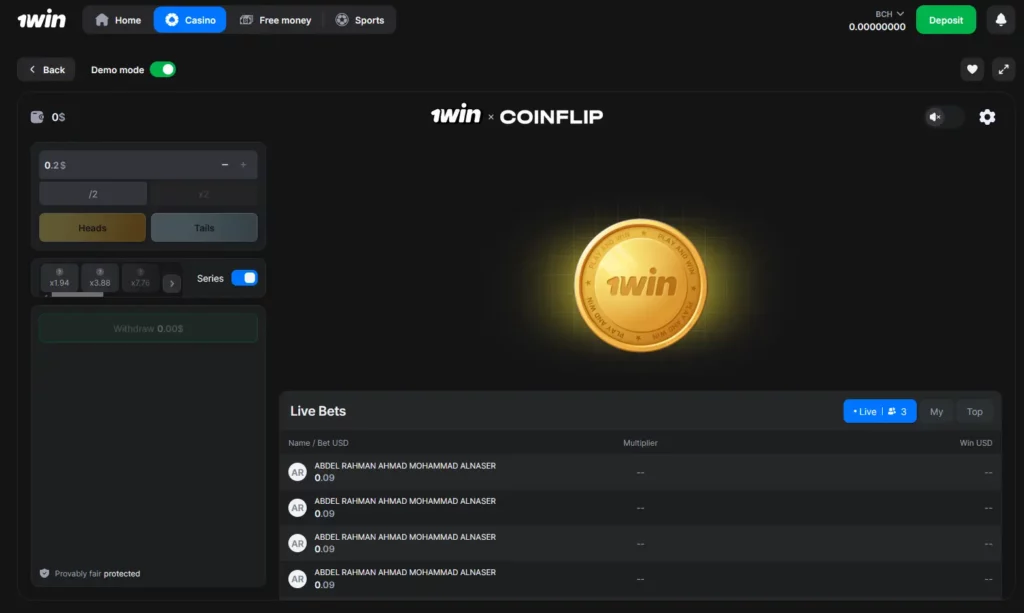Open the Sports section icon

341,19
